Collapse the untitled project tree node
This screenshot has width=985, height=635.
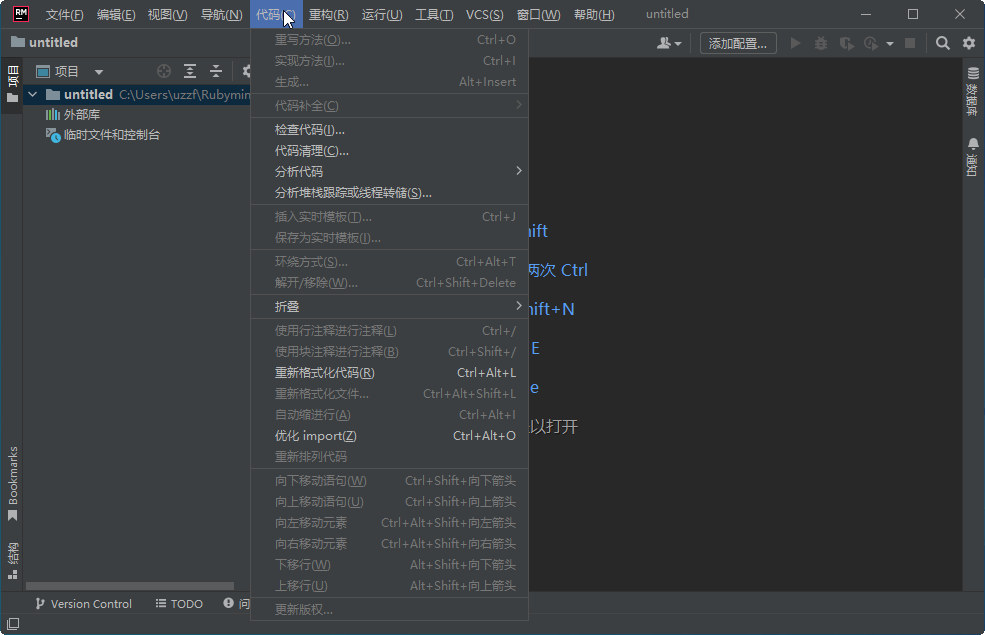33,95
